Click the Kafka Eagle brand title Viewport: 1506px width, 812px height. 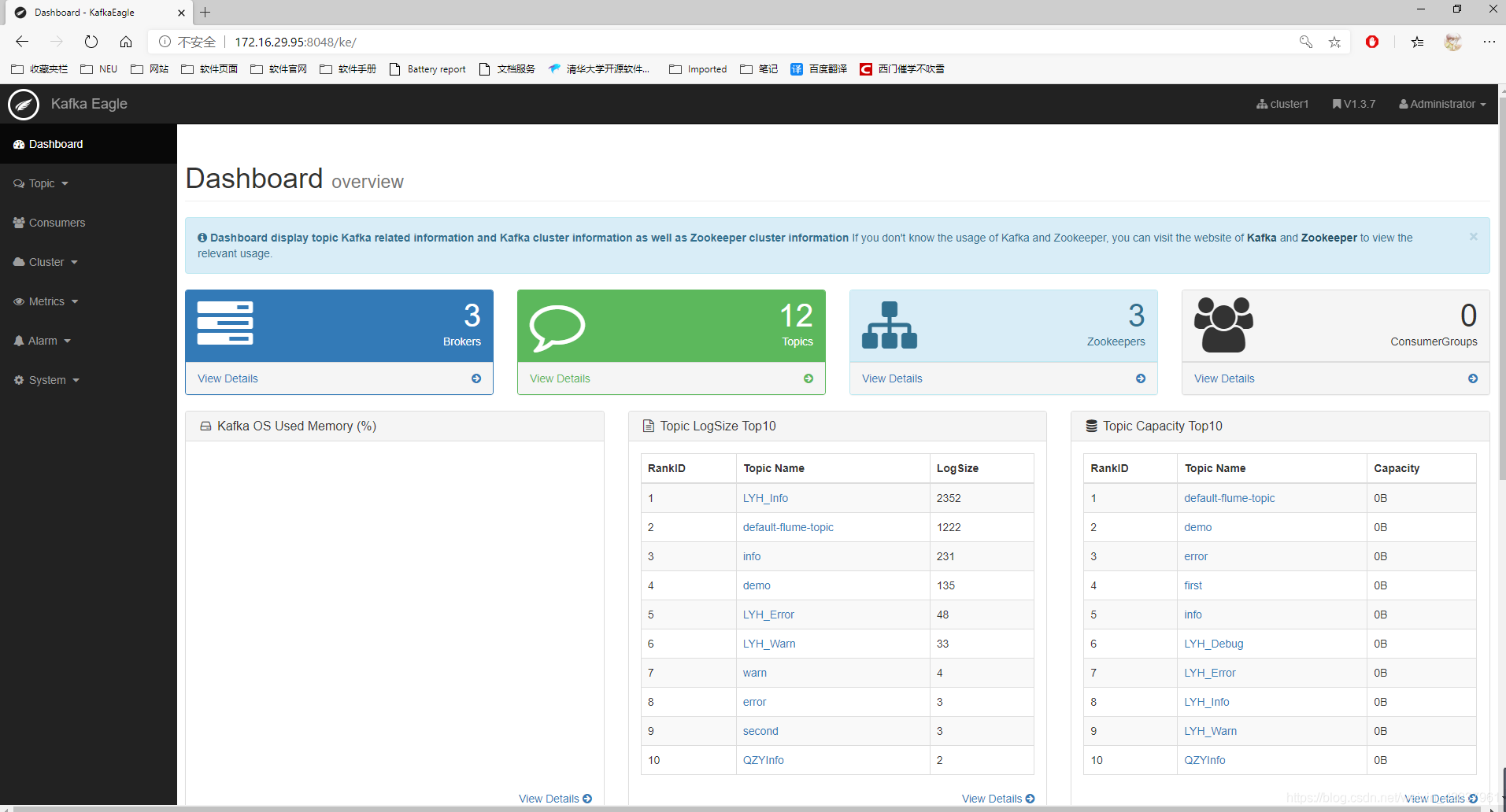tap(89, 104)
